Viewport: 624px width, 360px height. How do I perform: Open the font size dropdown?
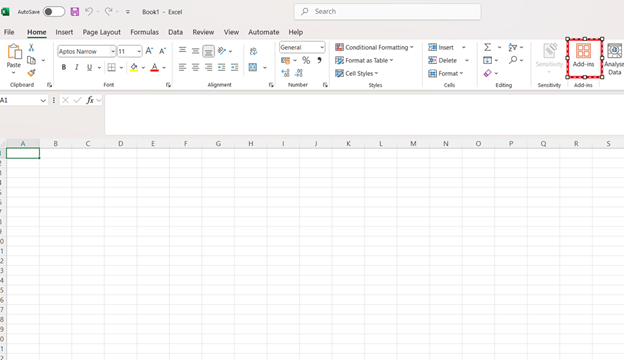[x=138, y=51]
